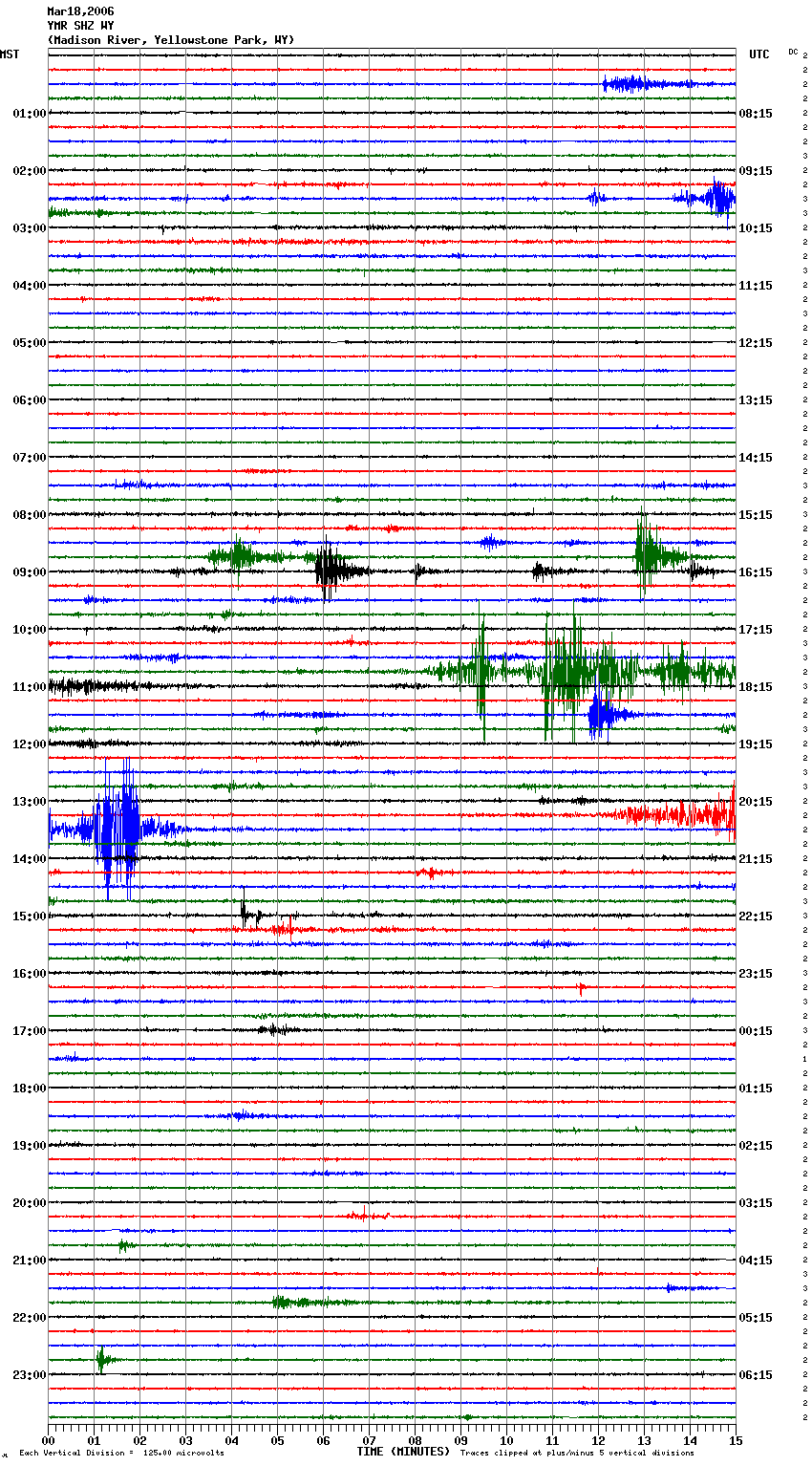This screenshot has height=1466, width=812.
Task: Click the 14:15 UTC time label
Action: click(756, 458)
